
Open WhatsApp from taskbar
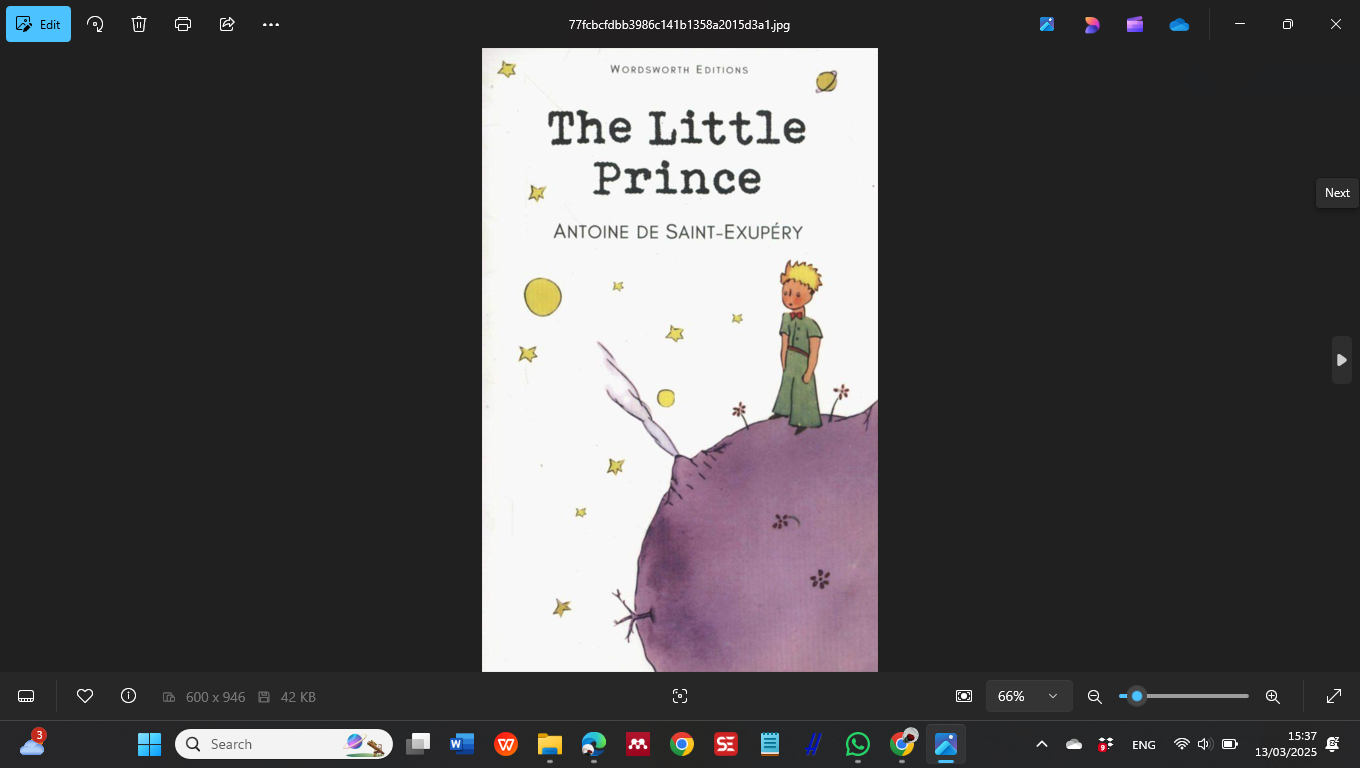point(858,744)
